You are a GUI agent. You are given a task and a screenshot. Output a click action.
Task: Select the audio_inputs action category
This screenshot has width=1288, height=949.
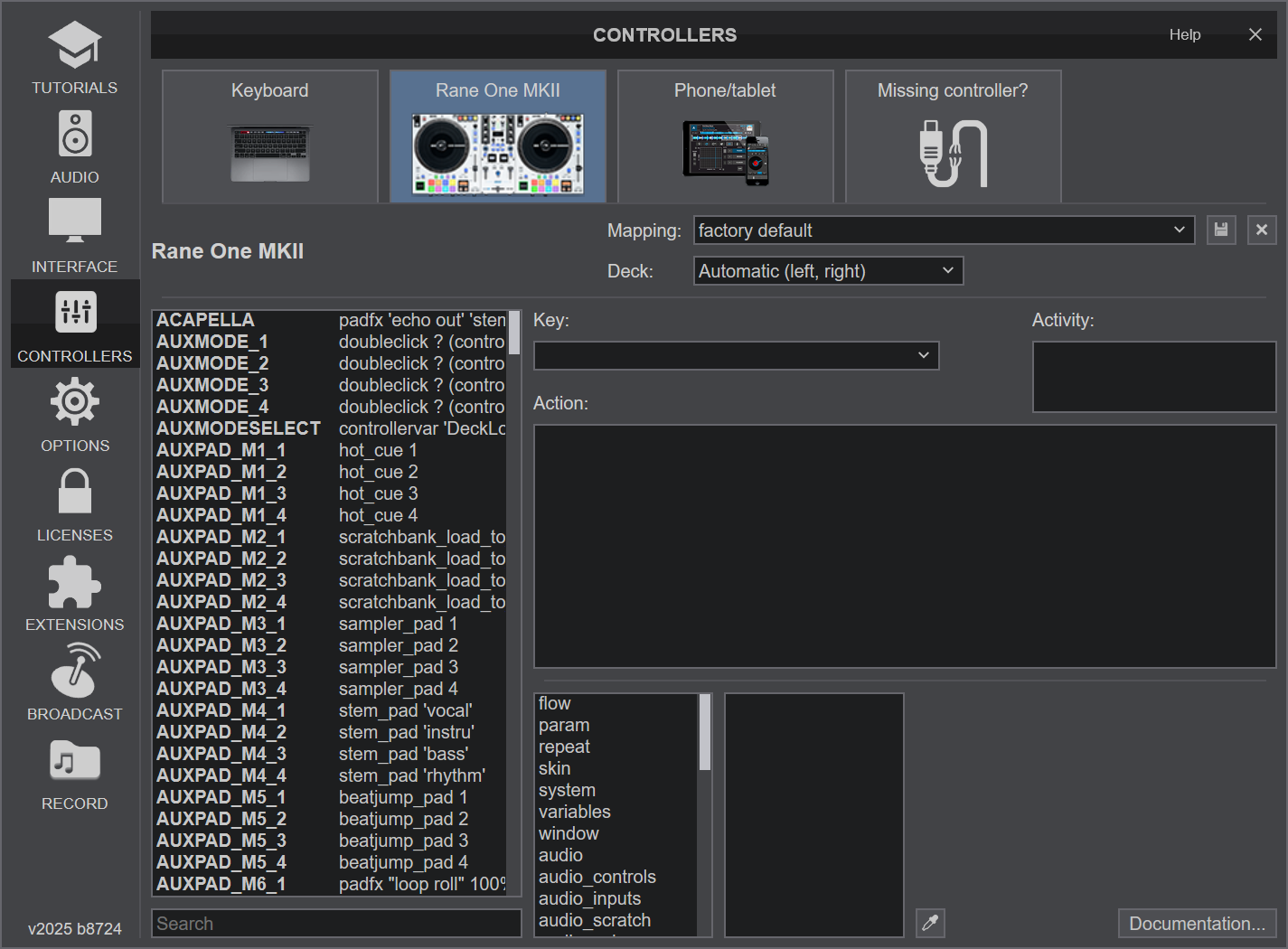pyautogui.click(x=616, y=898)
